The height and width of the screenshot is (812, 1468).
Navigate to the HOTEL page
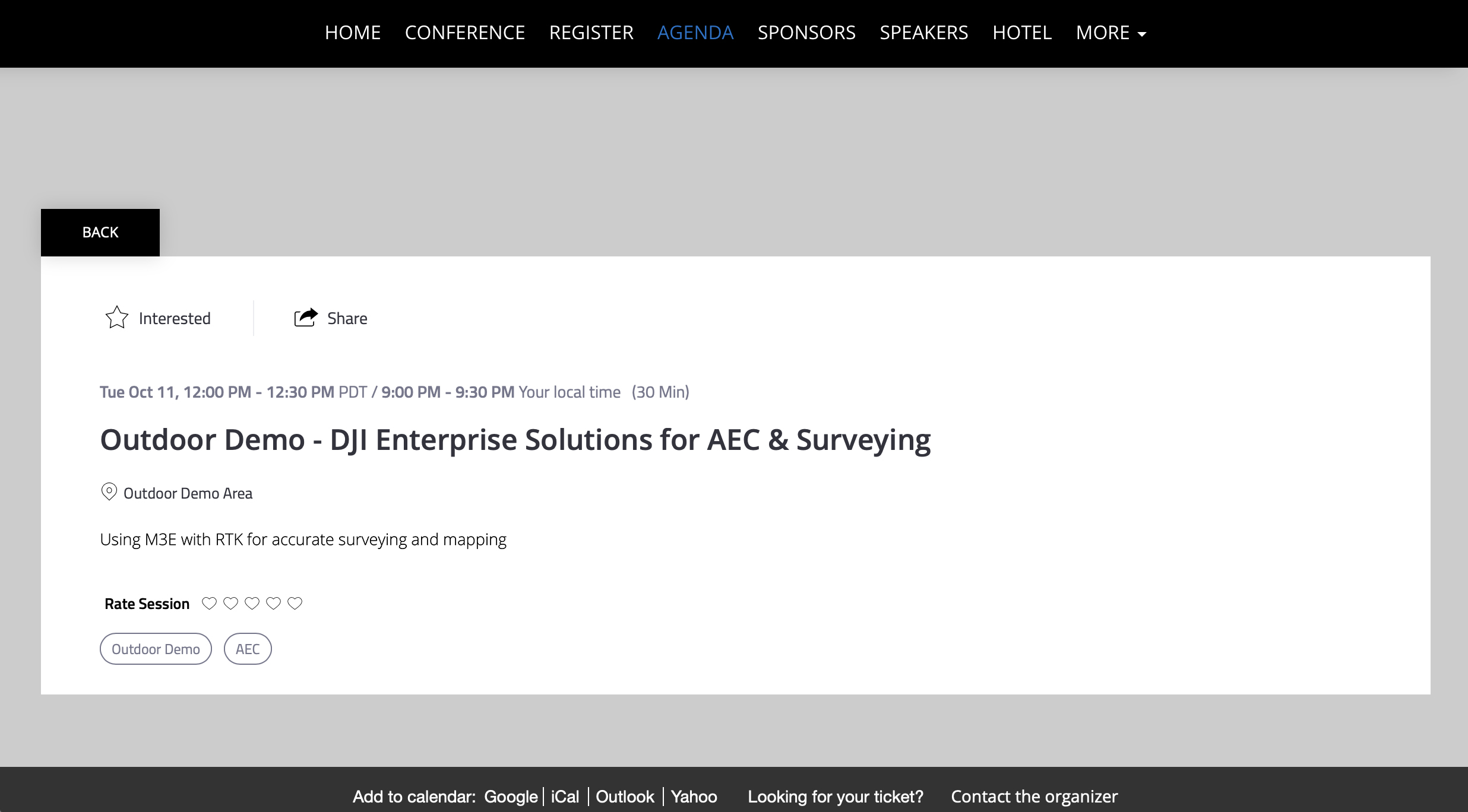[1022, 33]
